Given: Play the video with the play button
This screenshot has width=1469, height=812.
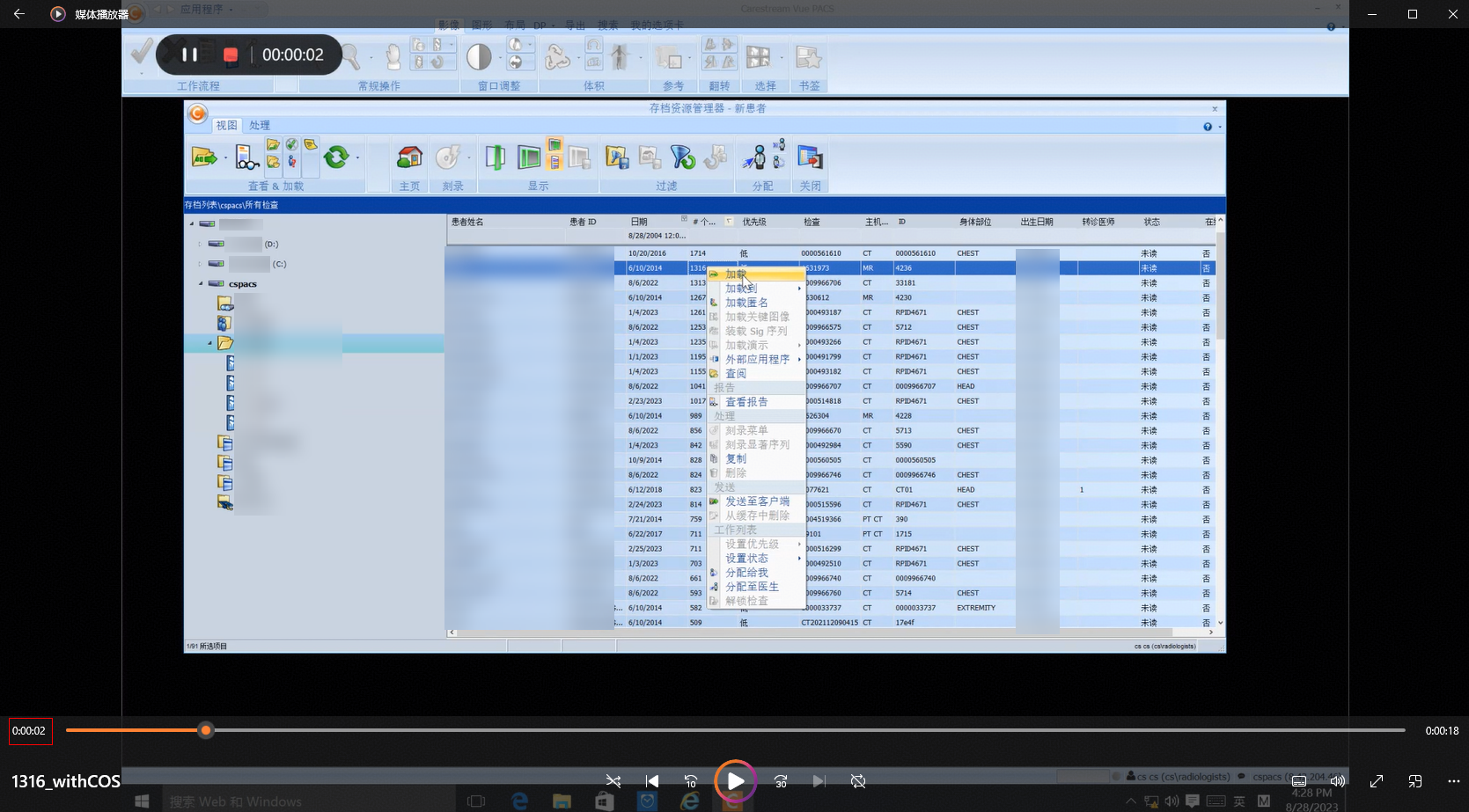Looking at the screenshot, I should pyautogui.click(x=736, y=781).
